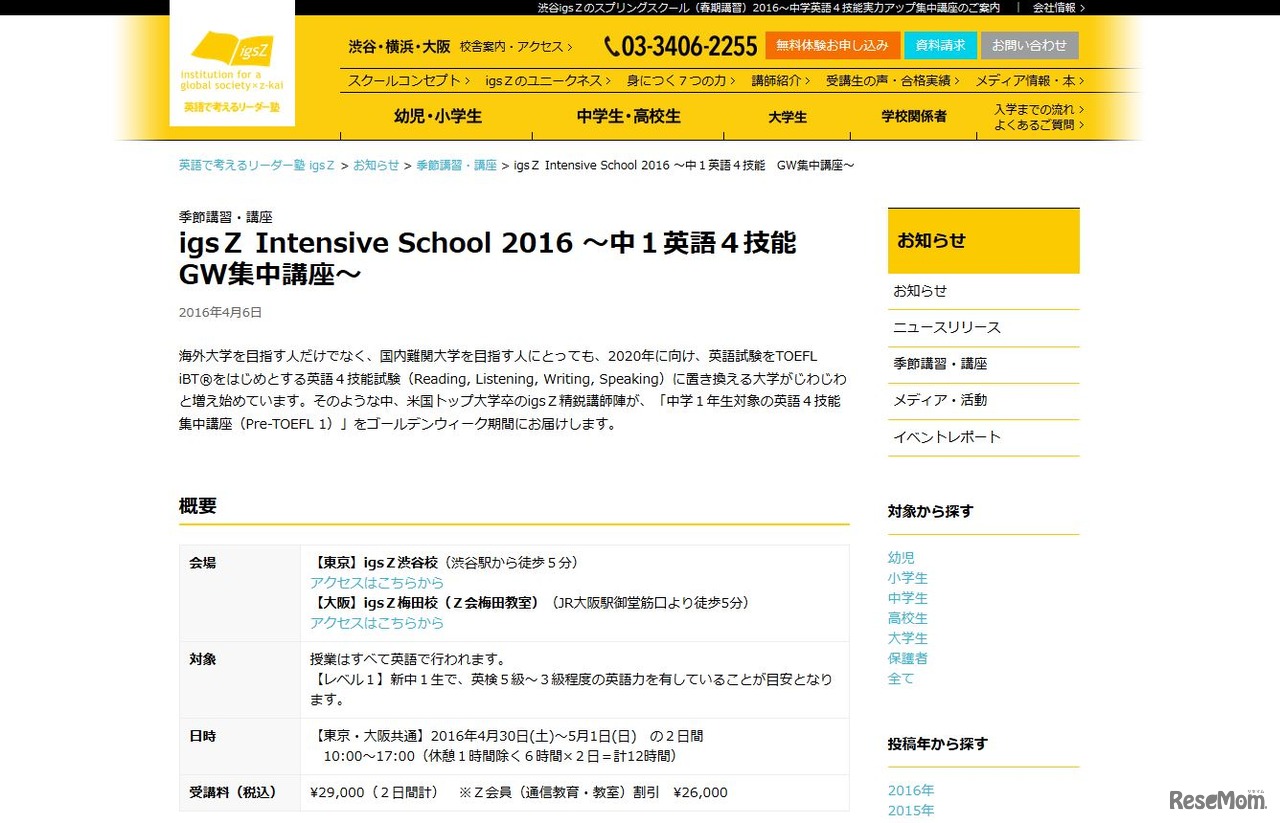Open メディア・活動 in sidebar

pos(984,400)
